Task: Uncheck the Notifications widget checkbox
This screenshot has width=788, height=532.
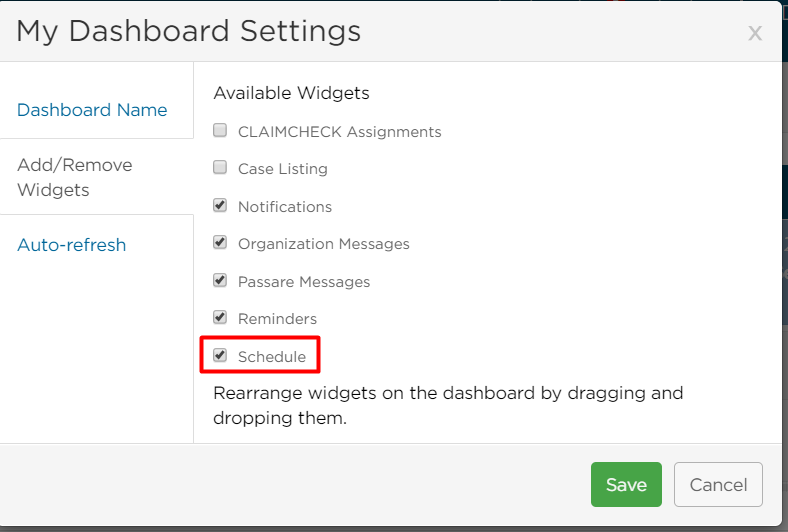Action: (x=220, y=205)
